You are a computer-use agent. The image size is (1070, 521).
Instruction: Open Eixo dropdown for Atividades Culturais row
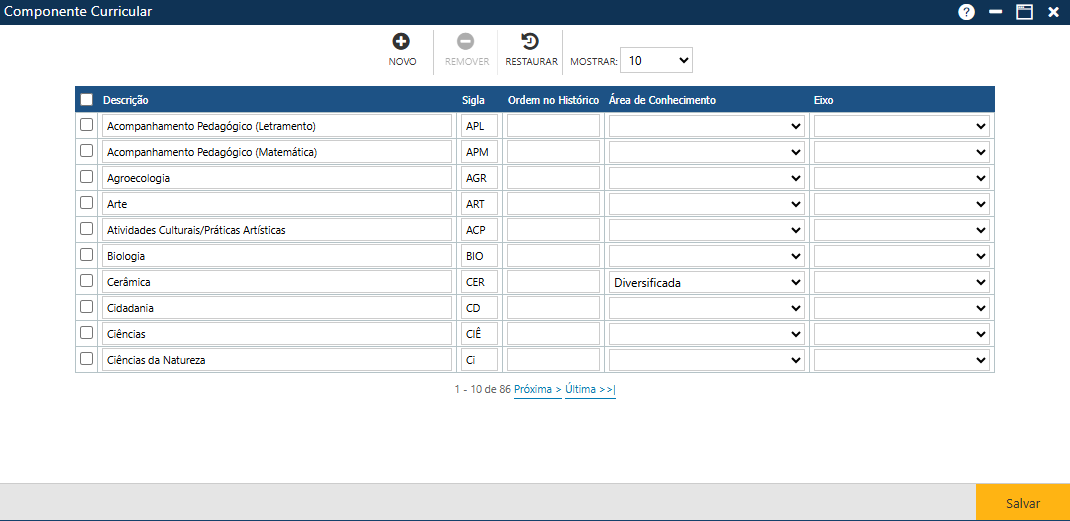tap(901, 229)
